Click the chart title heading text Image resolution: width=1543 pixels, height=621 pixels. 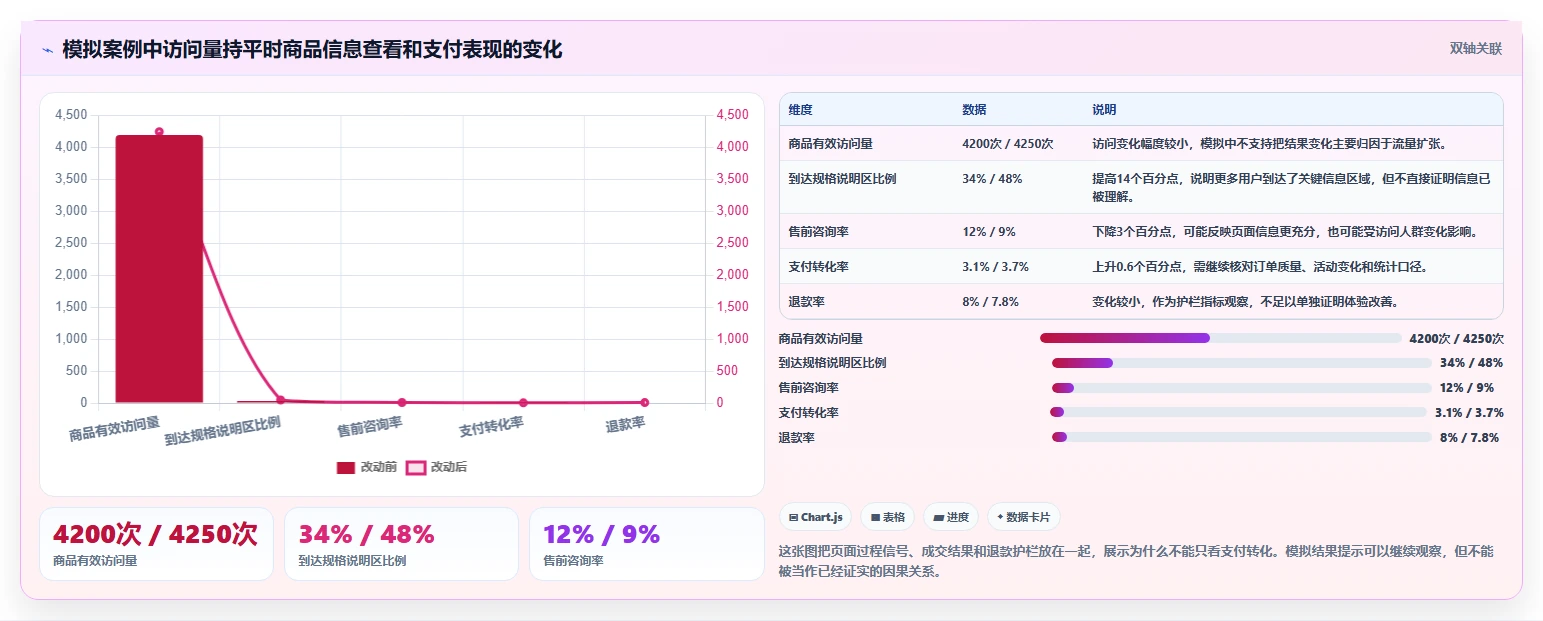[x=312, y=49]
